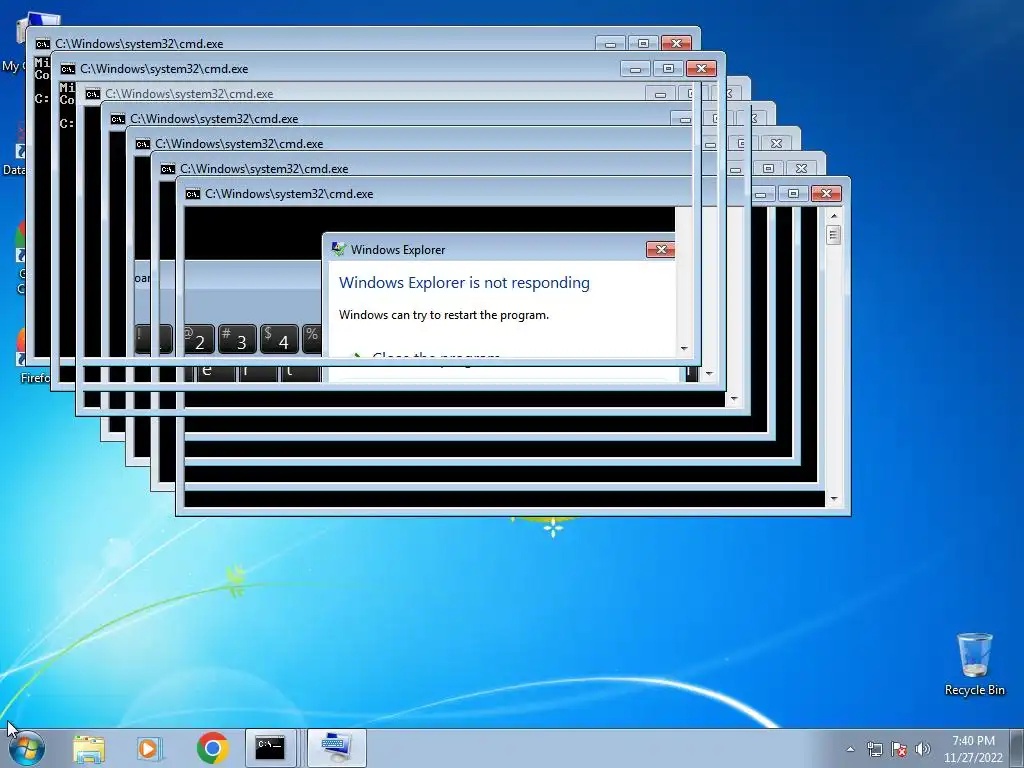
Task: Close the lowest cmd.exe window in cascade
Action: click(x=826, y=193)
